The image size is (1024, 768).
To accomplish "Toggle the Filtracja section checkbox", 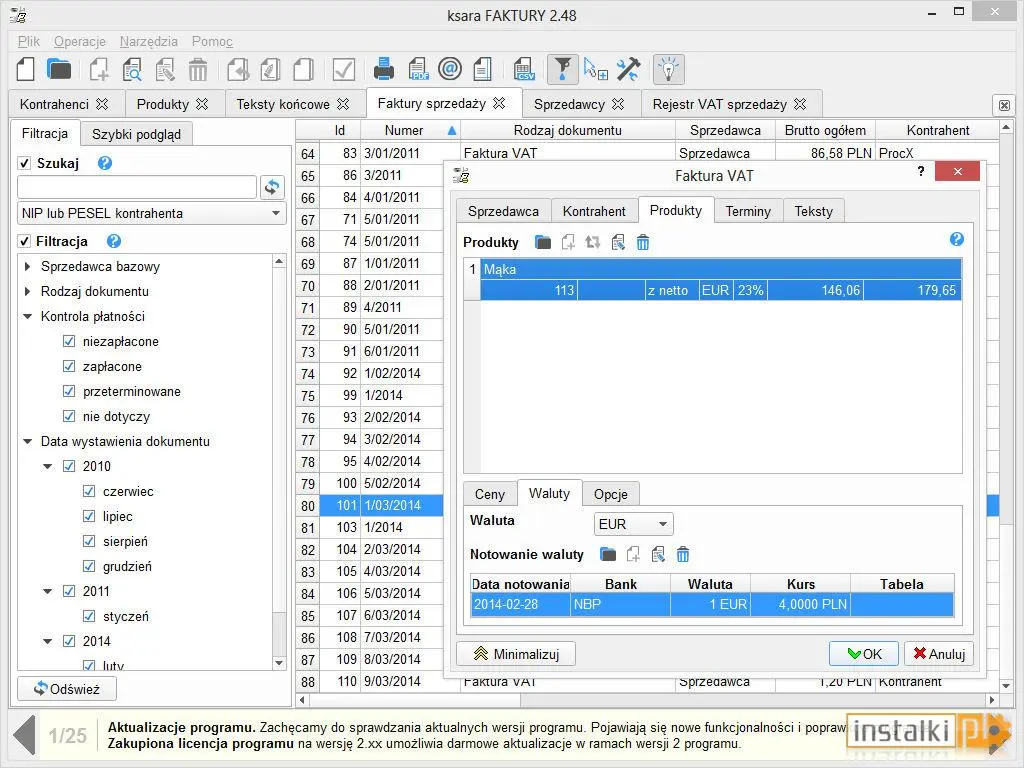I will [25, 241].
